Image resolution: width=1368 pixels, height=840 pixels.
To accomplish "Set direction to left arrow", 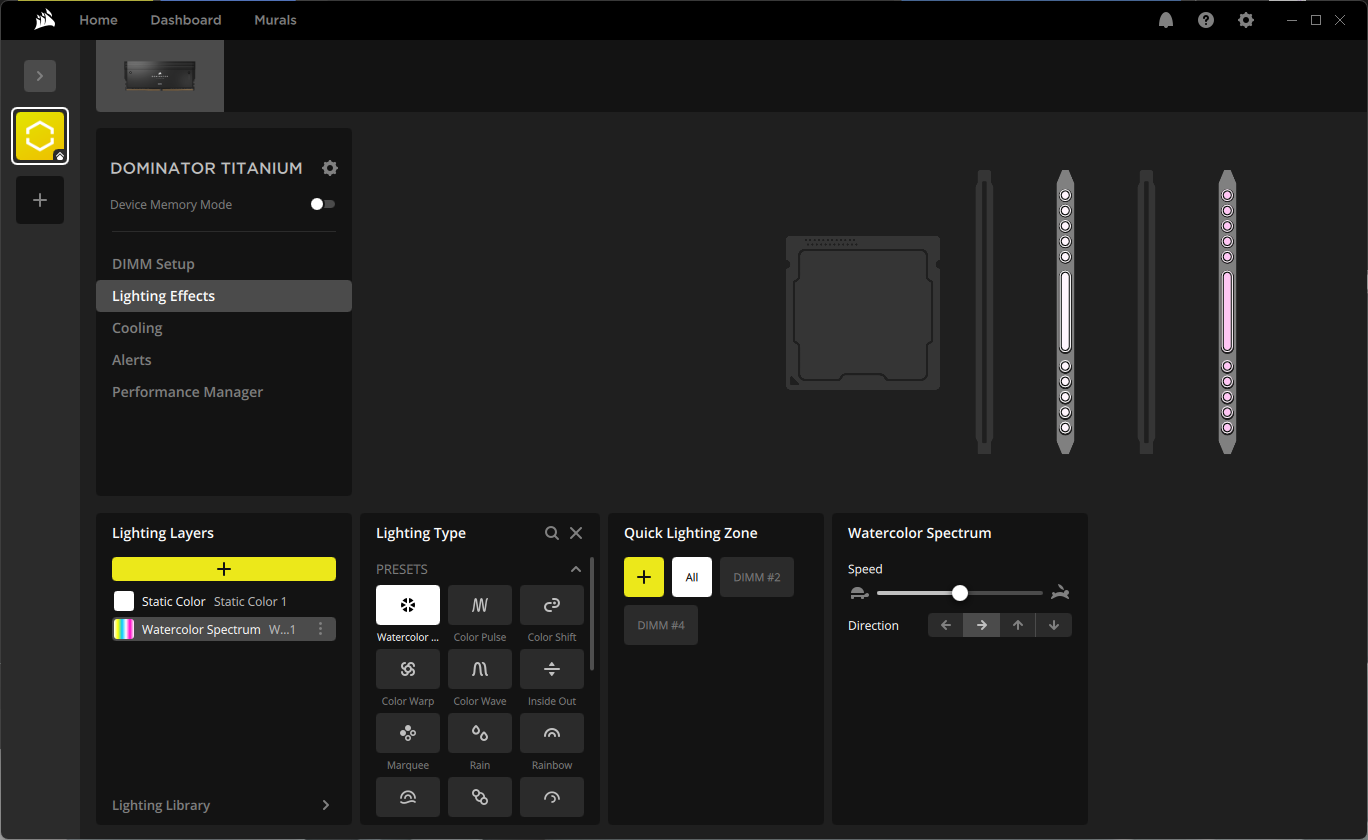I will coord(946,625).
